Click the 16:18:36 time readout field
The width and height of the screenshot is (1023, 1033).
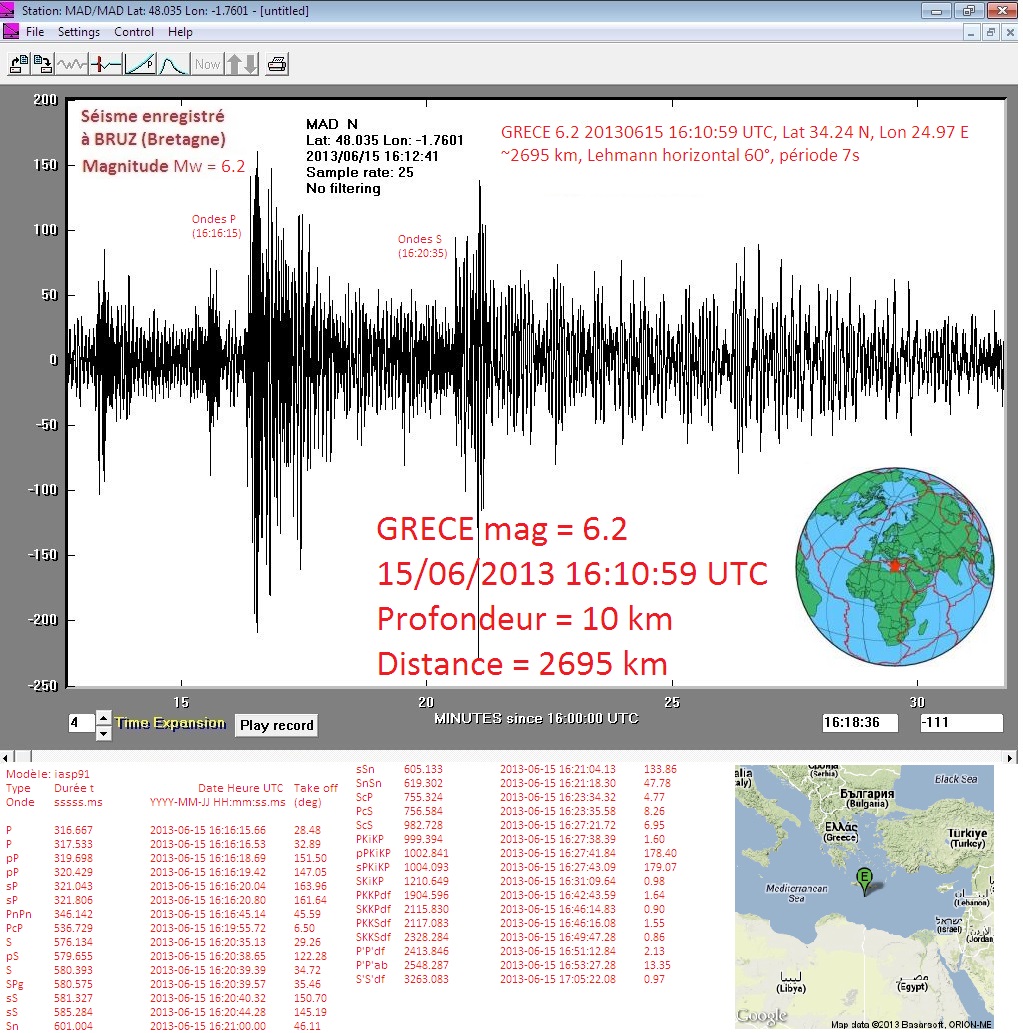[x=859, y=722]
